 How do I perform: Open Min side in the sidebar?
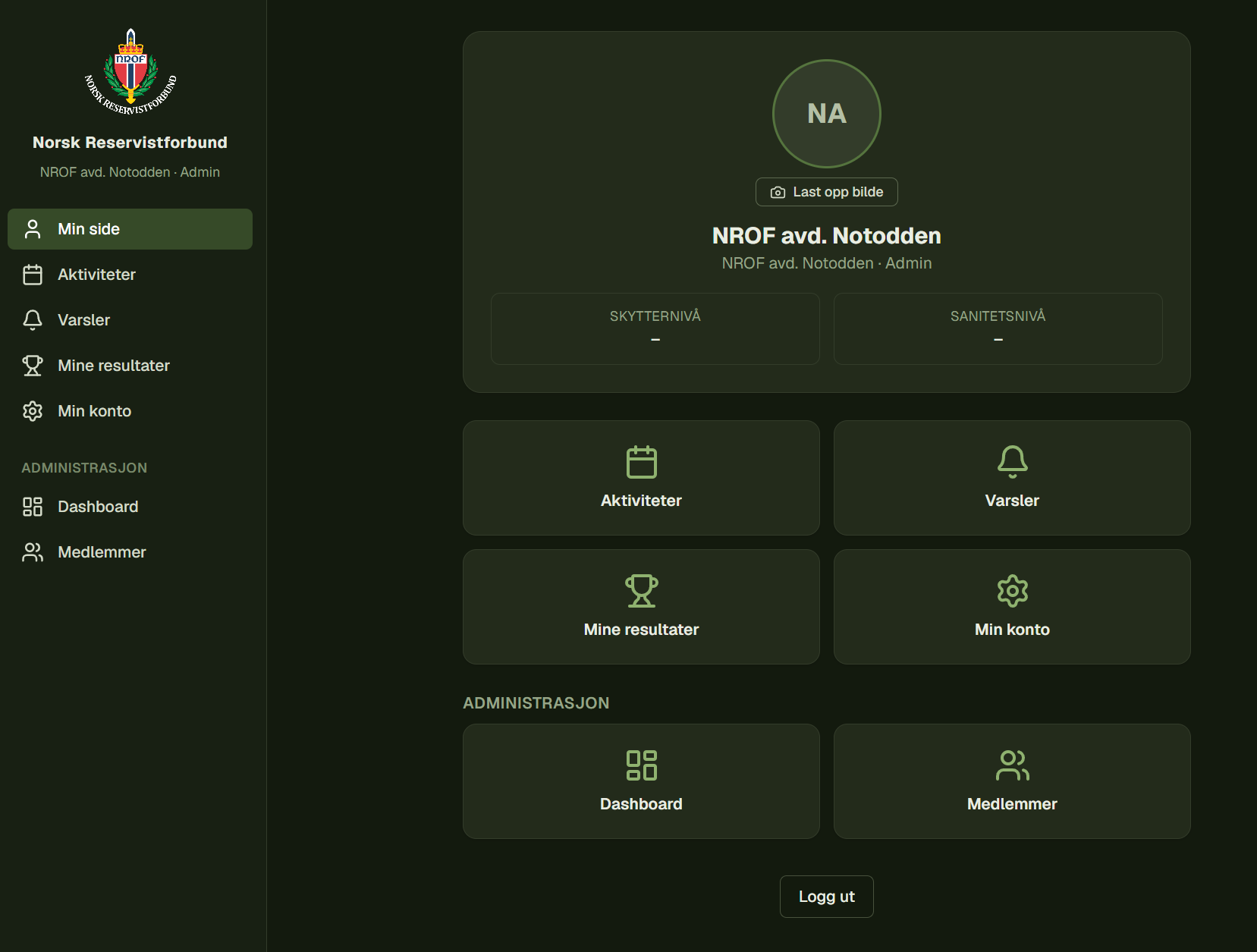(x=130, y=229)
